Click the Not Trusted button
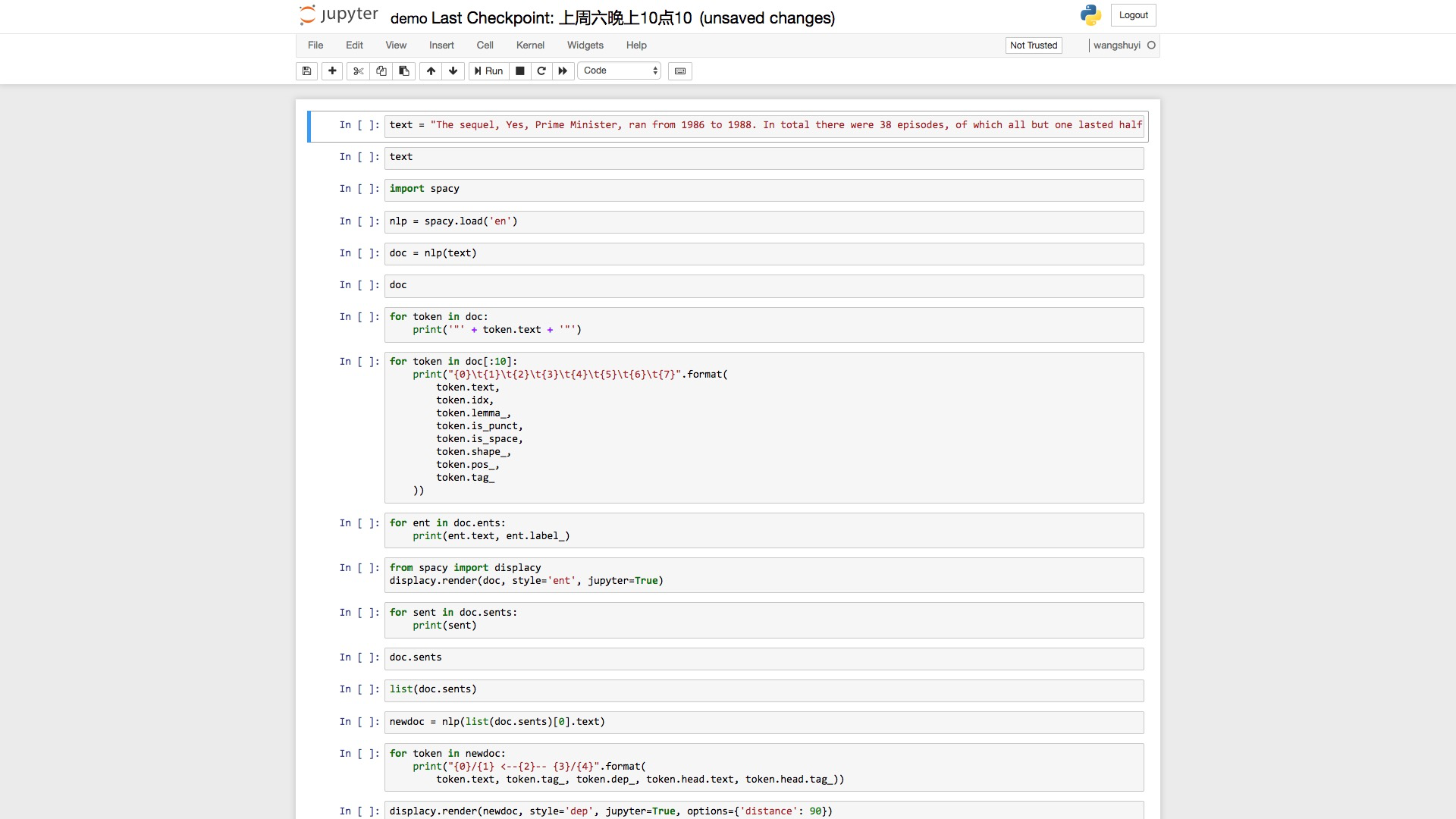The width and height of the screenshot is (1456, 819). tap(1033, 45)
